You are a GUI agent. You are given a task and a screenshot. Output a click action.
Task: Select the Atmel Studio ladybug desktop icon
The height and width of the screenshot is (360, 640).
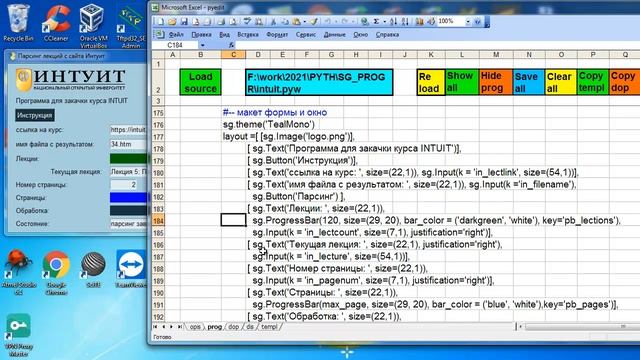(18, 272)
